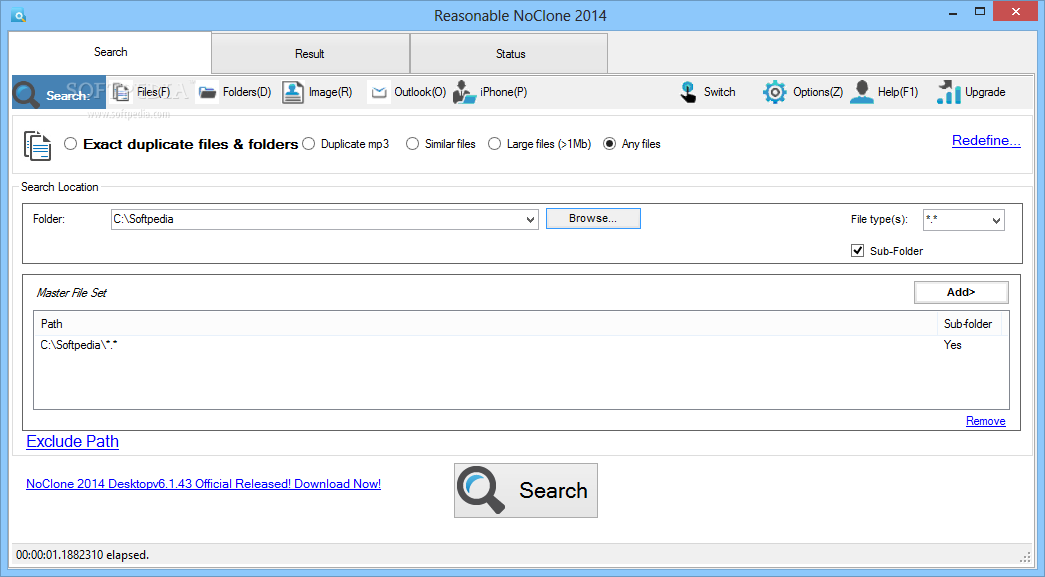Click the Browse... button
The height and width of the screenshot is (577, 1045).
coord(593,219)
